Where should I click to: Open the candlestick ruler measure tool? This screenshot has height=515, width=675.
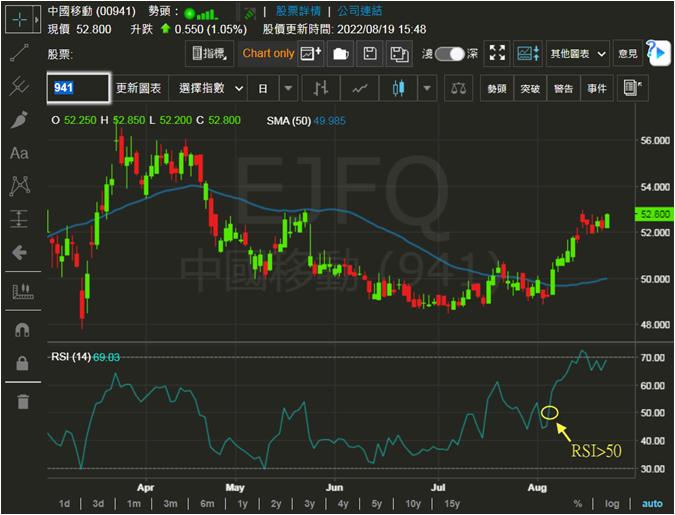pos(22,292)
